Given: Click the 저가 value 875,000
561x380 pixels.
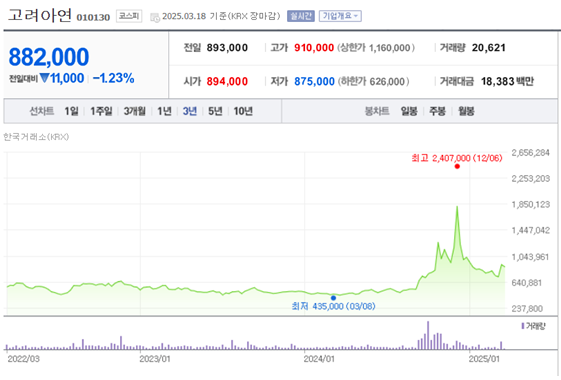Looking at the screenshot, I should pos(314,82).
